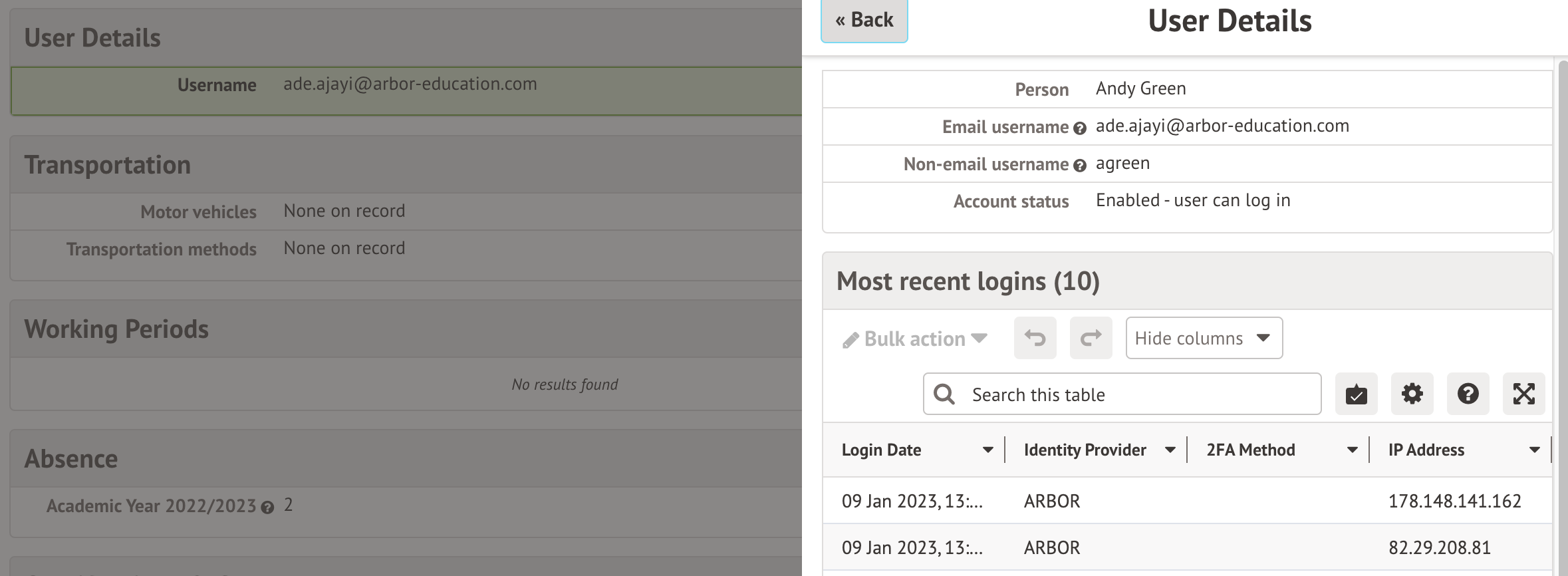Click the calendar checkmark icon
Screen dimensions: 1568x576
(1356, 394)
